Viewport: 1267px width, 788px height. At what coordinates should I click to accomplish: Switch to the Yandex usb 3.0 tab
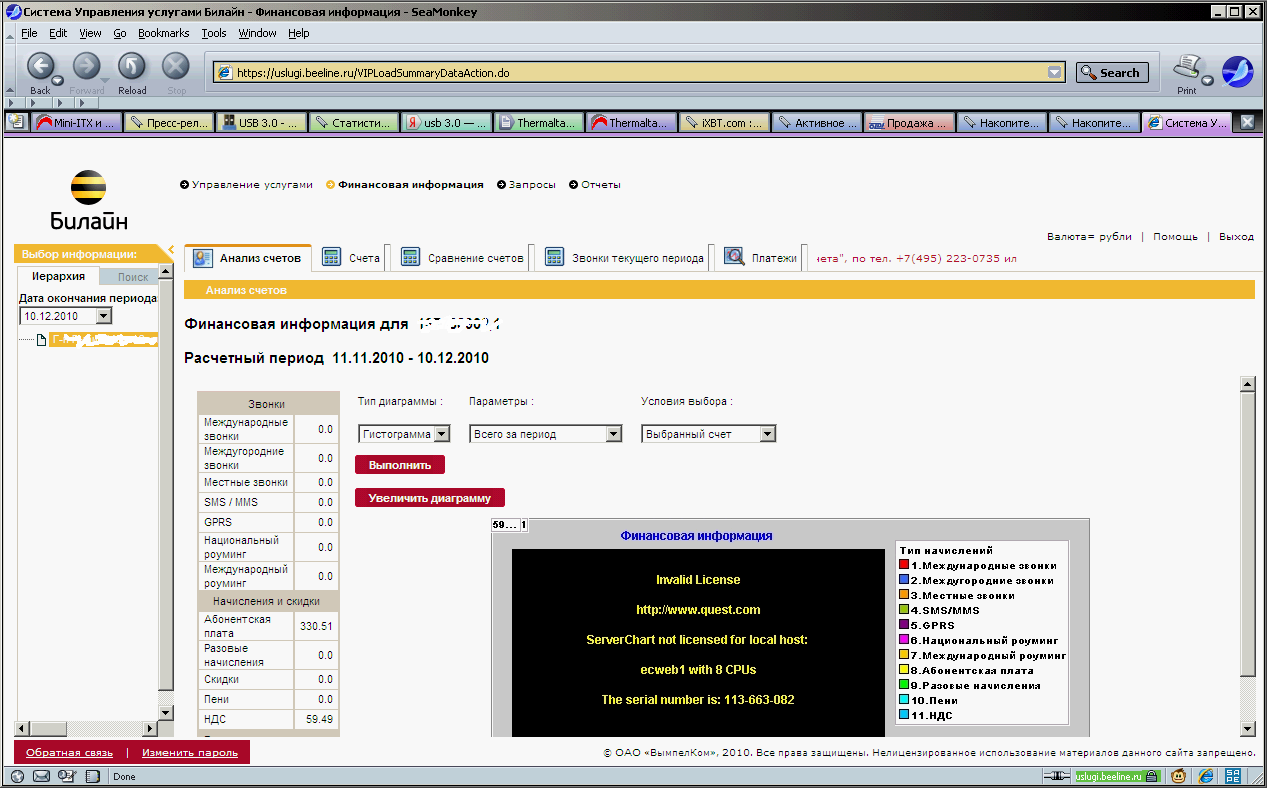(x=447, y=123)
